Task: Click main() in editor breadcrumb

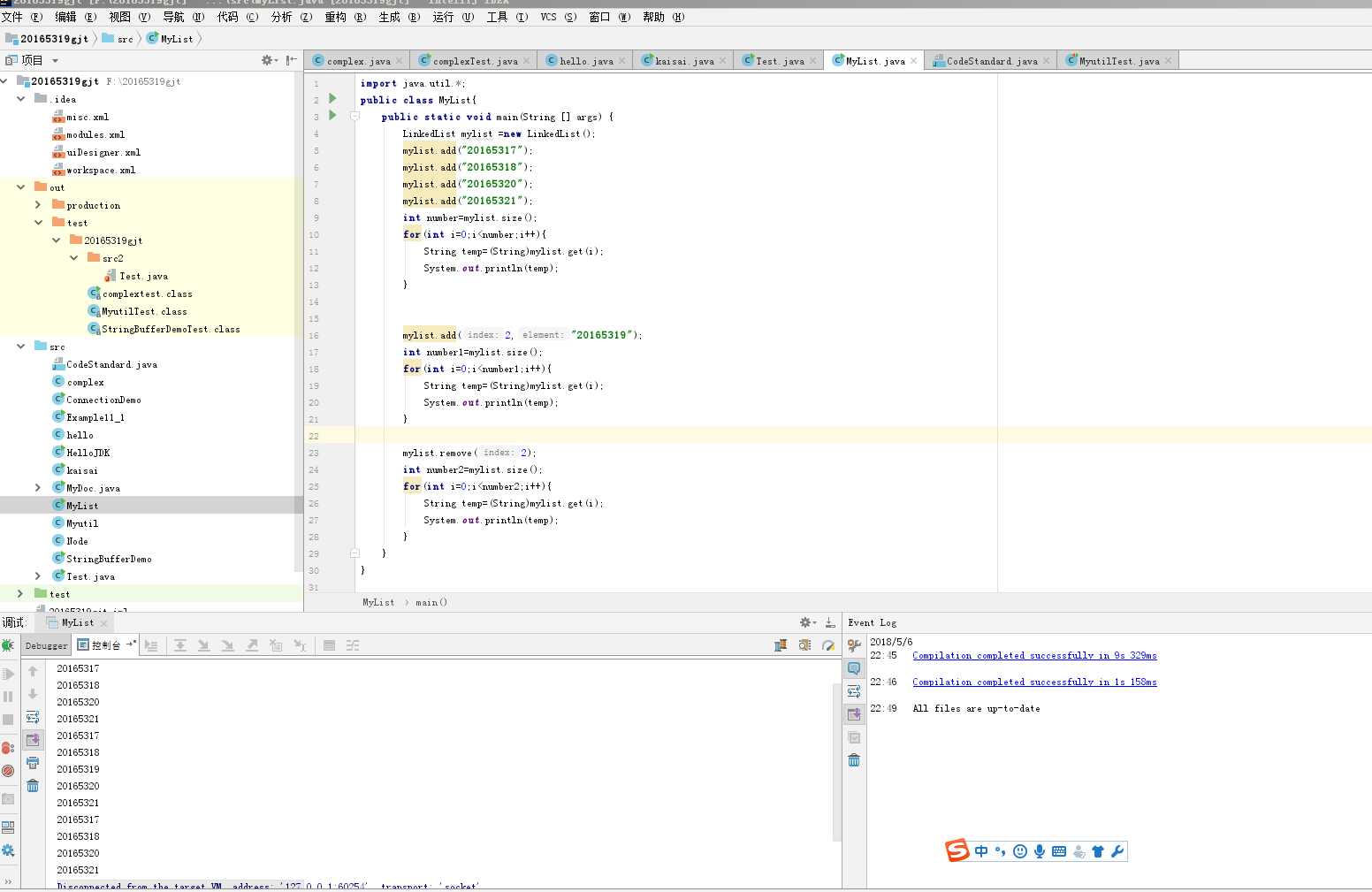Action: pos(431,603)
